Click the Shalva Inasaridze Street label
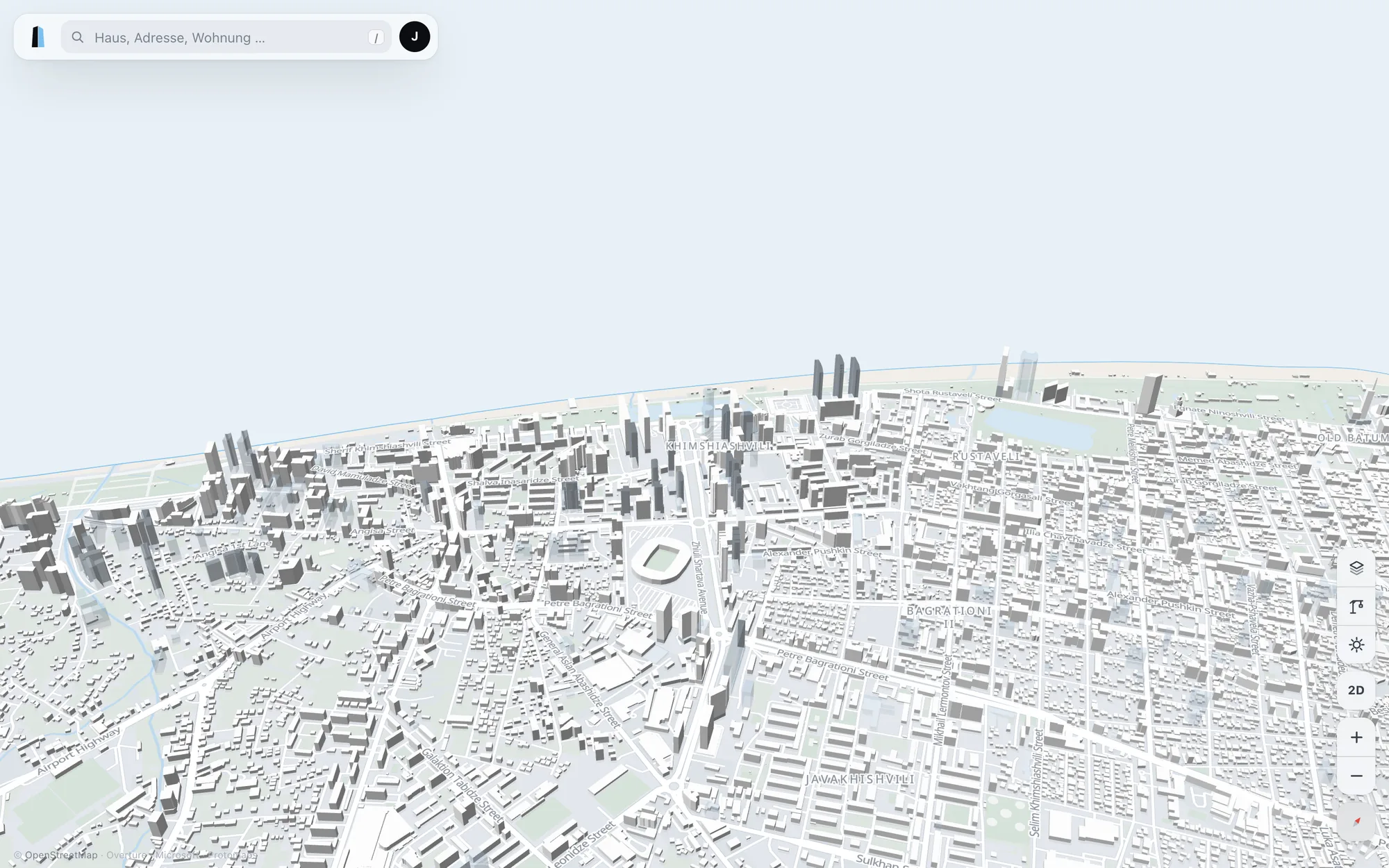This screenshot has height=868, width=1389. 523,481
